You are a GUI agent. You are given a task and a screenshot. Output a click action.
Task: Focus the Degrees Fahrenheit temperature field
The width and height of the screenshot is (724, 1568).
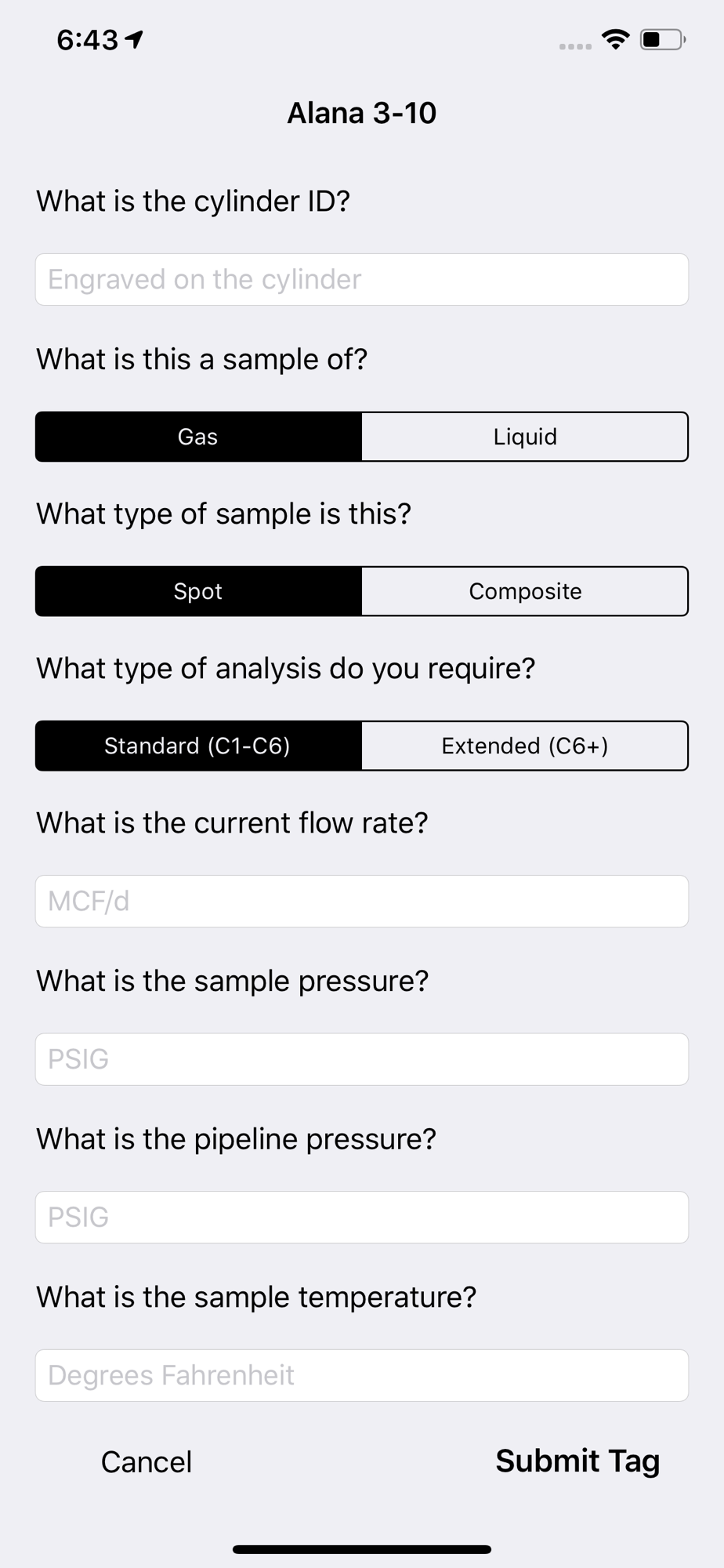(x=362, y=1375)
